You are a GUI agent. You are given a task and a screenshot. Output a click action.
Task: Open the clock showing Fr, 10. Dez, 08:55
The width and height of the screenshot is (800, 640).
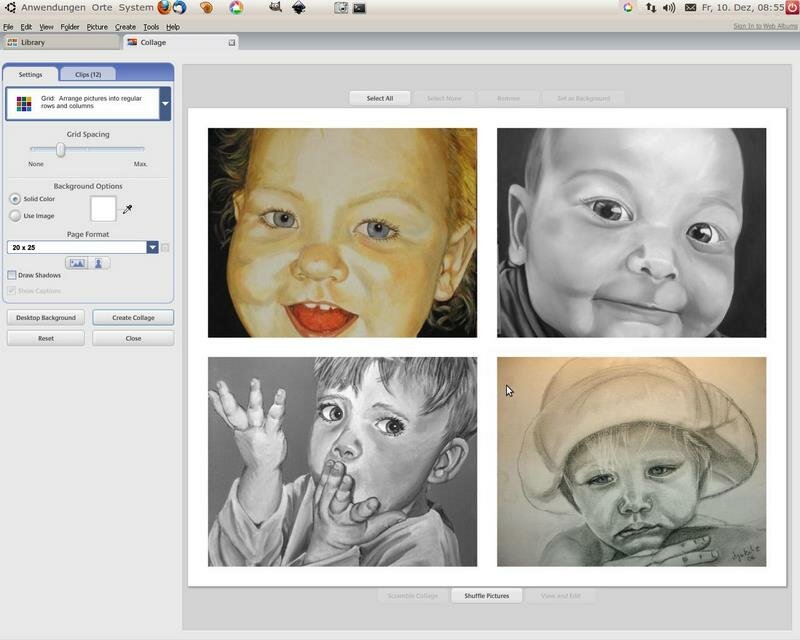point(743,8)
